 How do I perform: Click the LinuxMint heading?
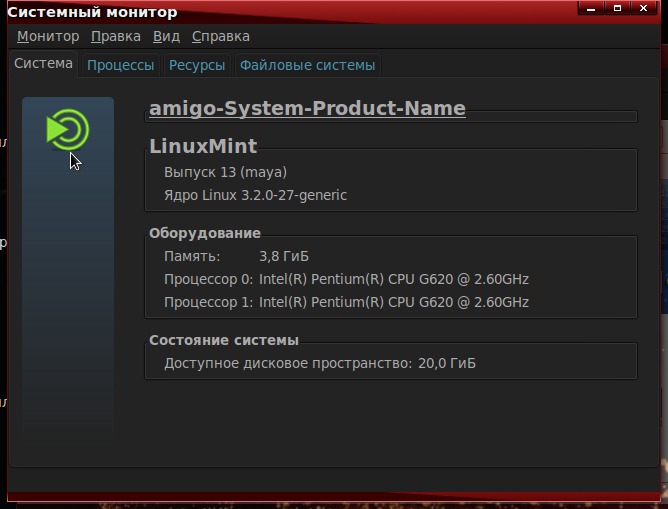(203, 146)
